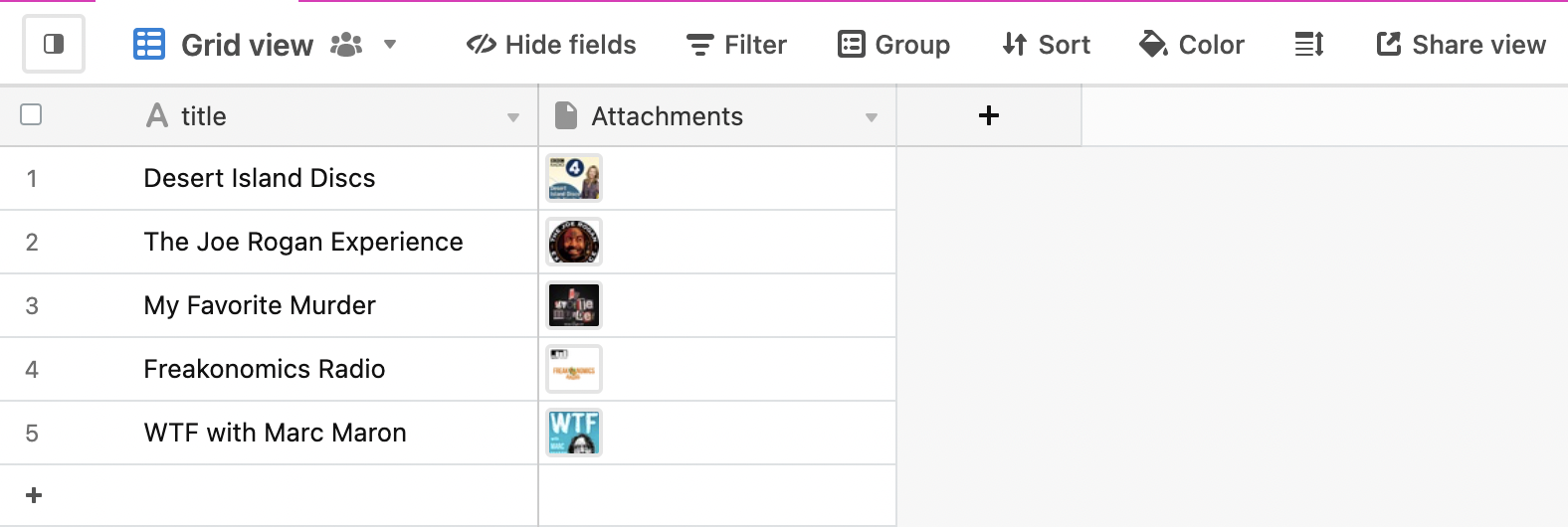Click the collaborators people icon
The image size is (1568, 527).
tap(346, 45)
